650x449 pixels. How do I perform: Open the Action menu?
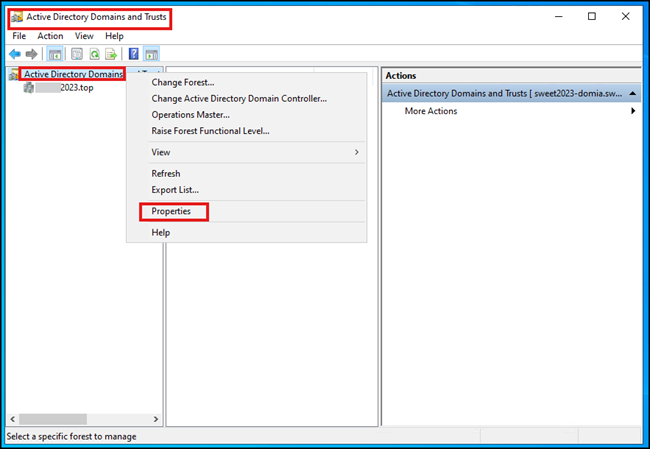click(50, 36)
